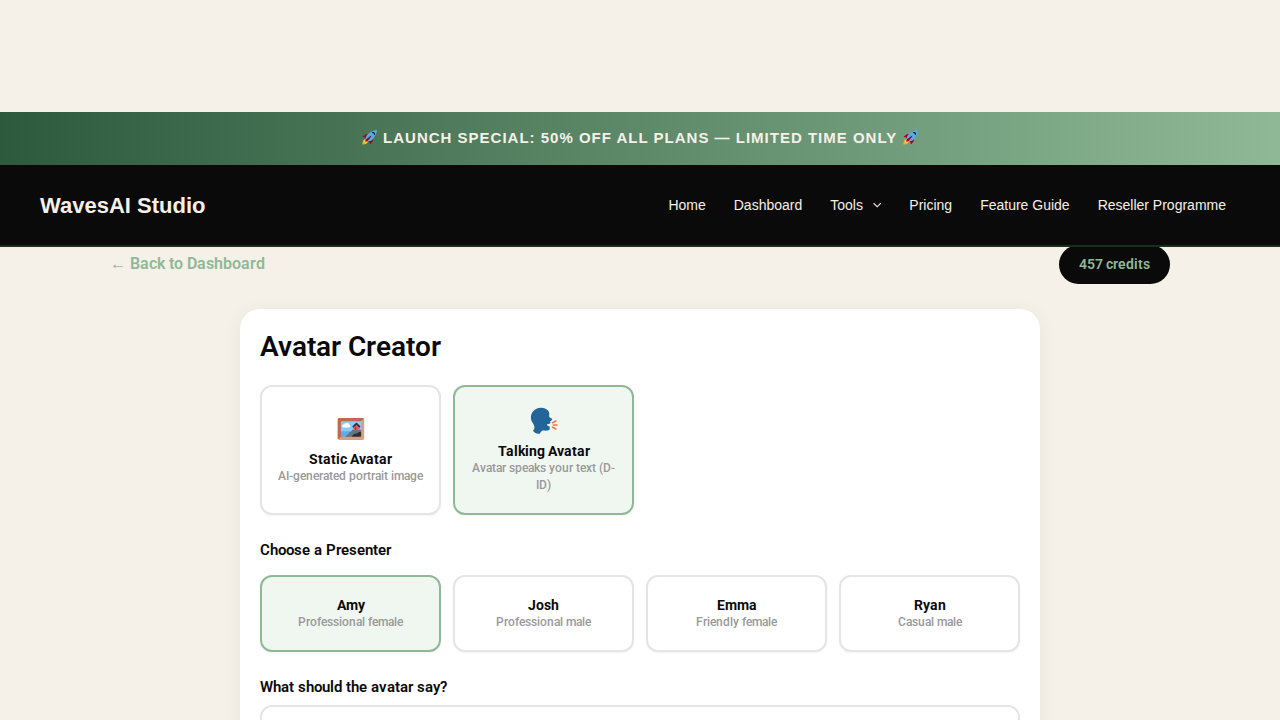Click the Static Avatar picture icon
1280x720 pixels.
pyautogui.click(x=350, y=429)
